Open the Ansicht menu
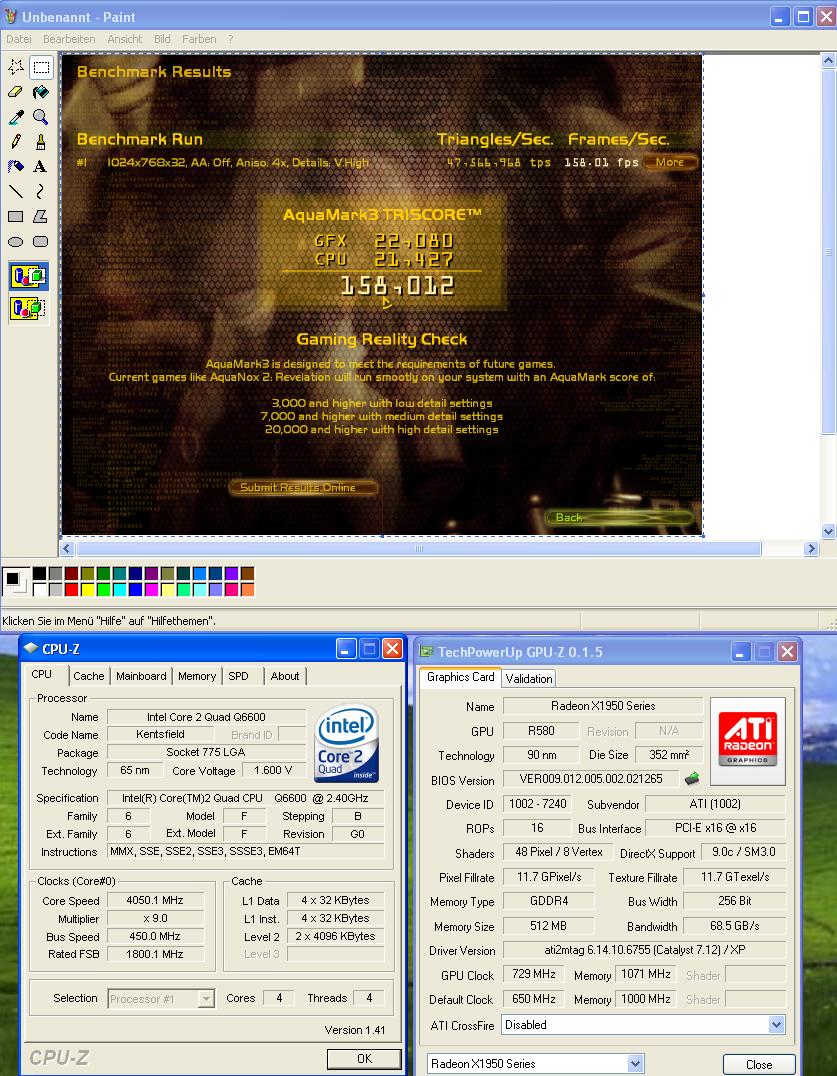The height and width of the screenshot is (1076, 837). [x=125, y=39]
